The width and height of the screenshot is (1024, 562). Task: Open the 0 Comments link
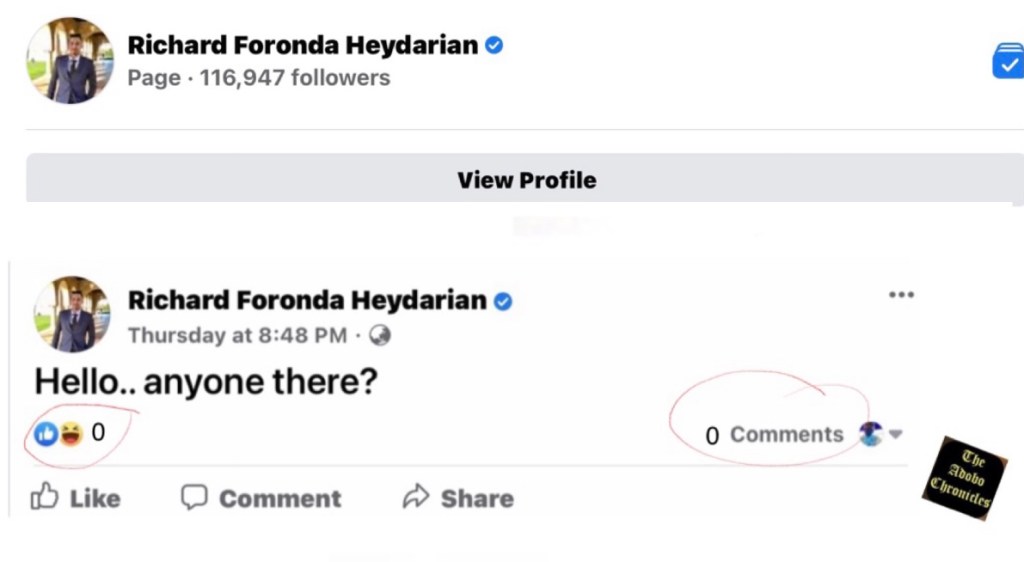click(775, 435)
